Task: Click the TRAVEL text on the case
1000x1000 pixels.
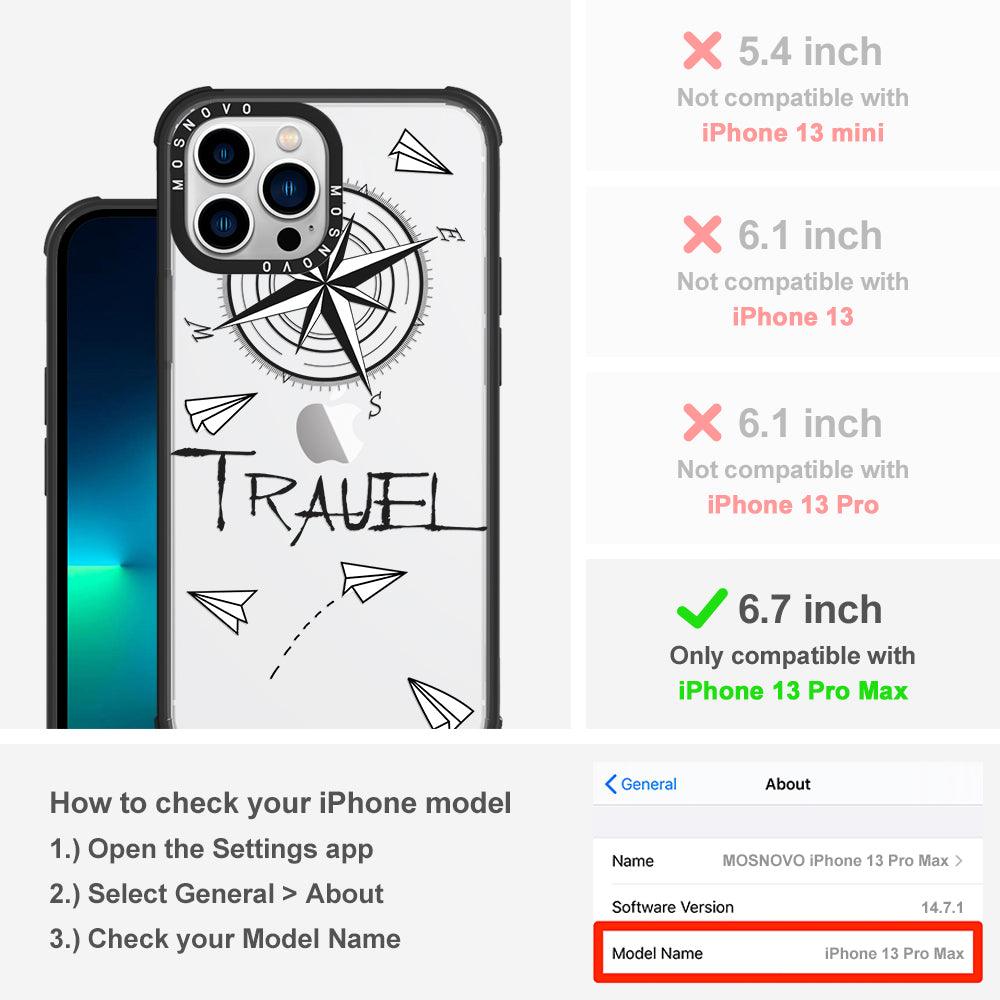Action: coord(330,494)
